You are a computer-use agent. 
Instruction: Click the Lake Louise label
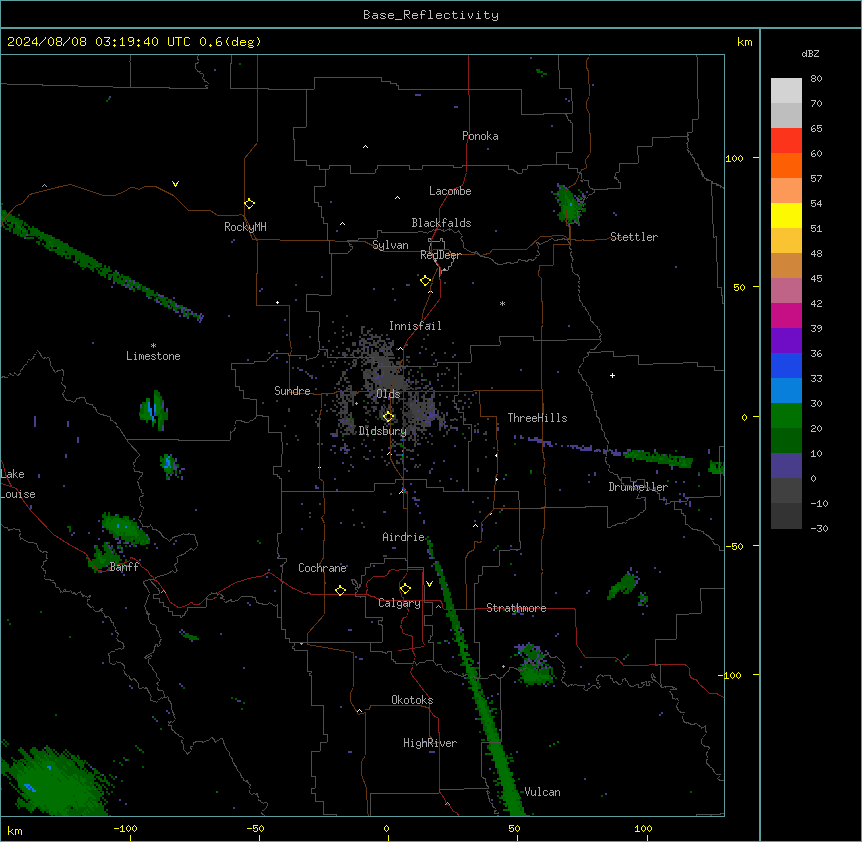pos(18,484)
